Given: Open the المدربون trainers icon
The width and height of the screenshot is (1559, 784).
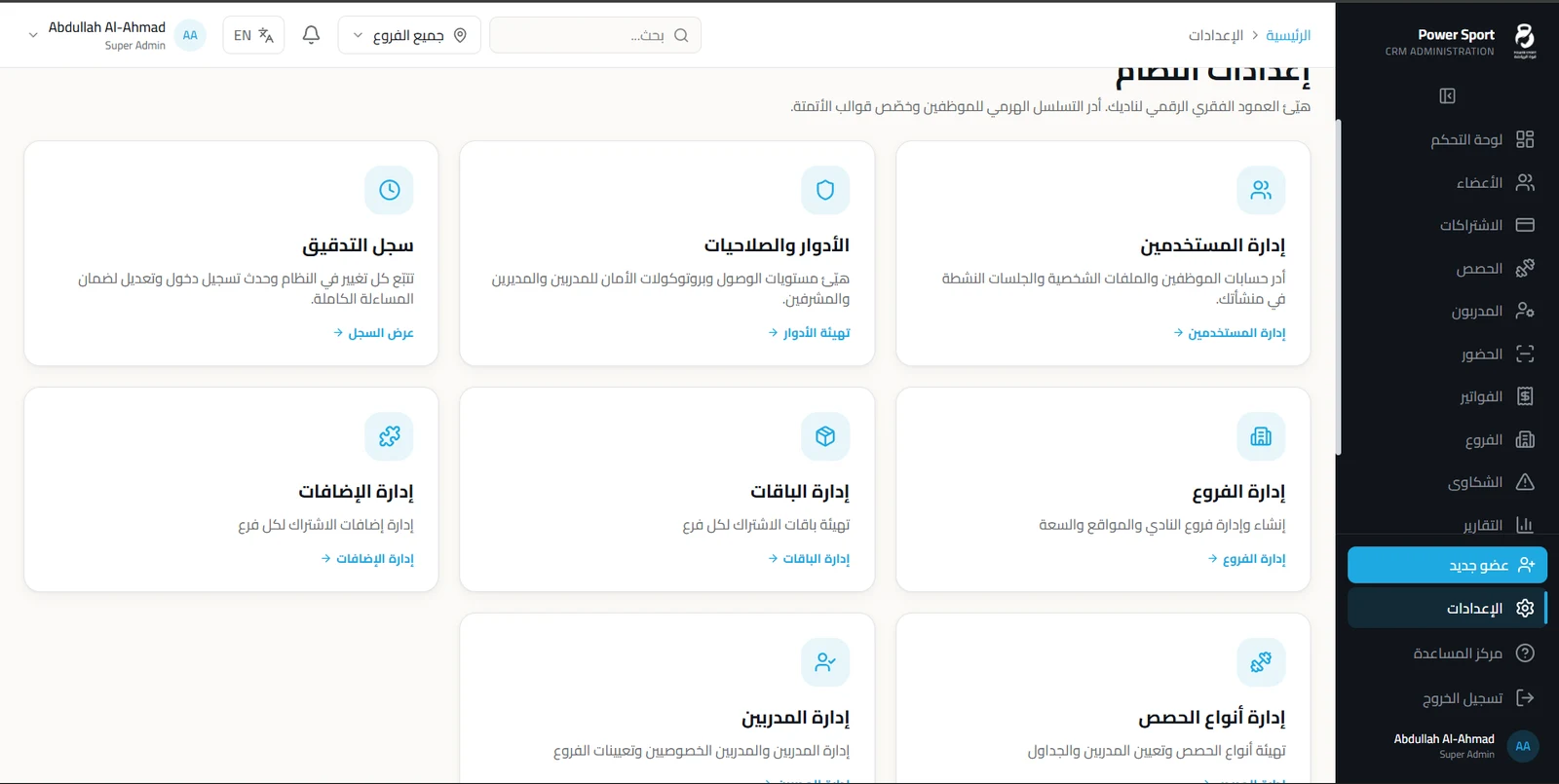Looking at the screenshot, I should coord(1525,311).
